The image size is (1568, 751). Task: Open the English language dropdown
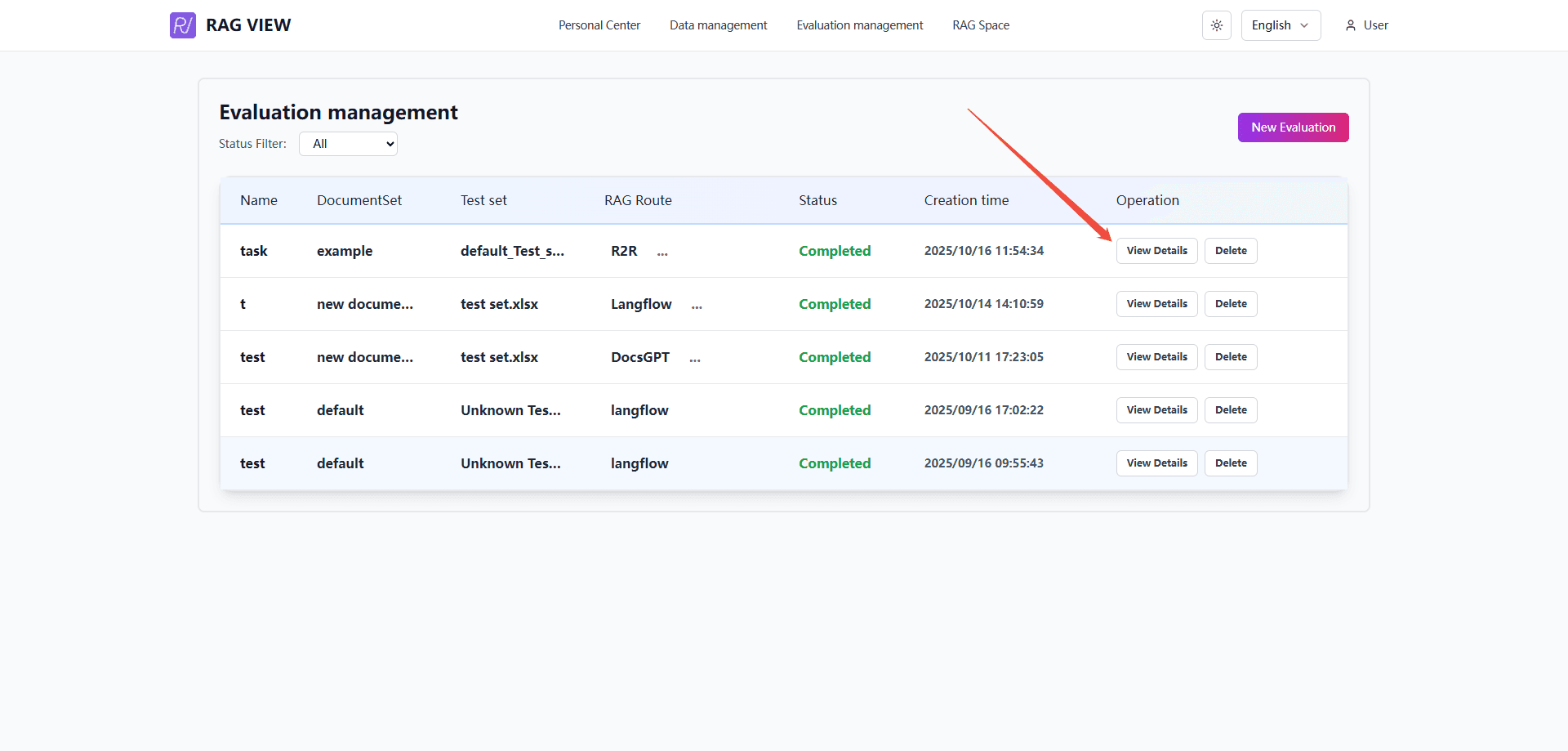pos(1280,25)
